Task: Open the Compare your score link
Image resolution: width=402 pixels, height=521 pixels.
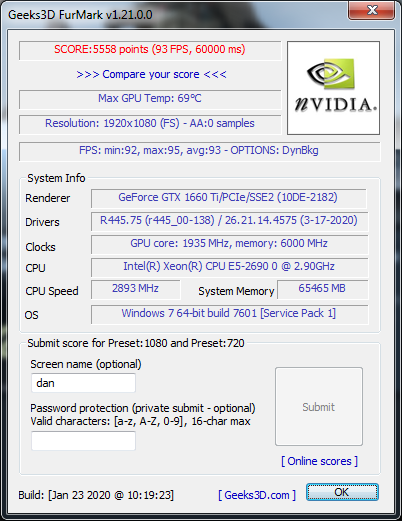Action: click(151, 74)
